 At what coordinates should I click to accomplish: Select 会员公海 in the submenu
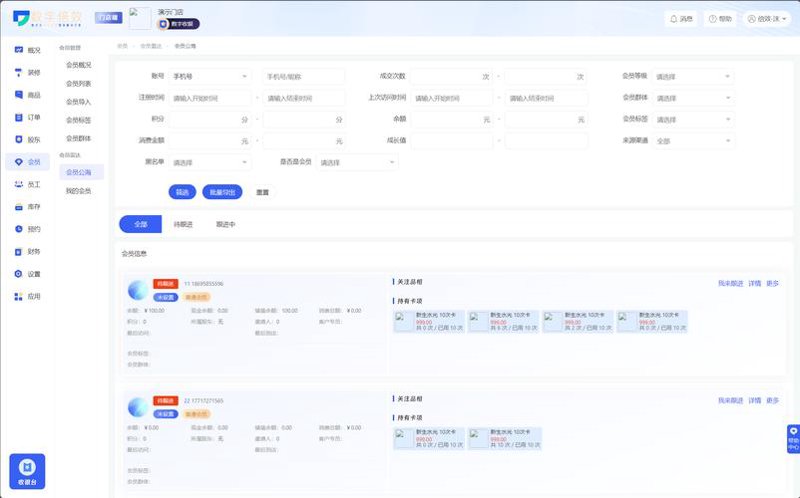click(81, 172)
